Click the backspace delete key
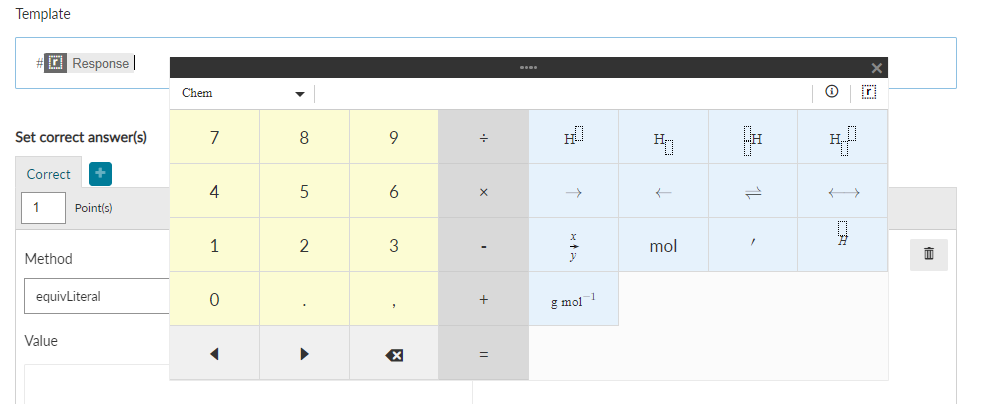Image resolution: width=986 pixels, height=404 pixels. point(394,354)
